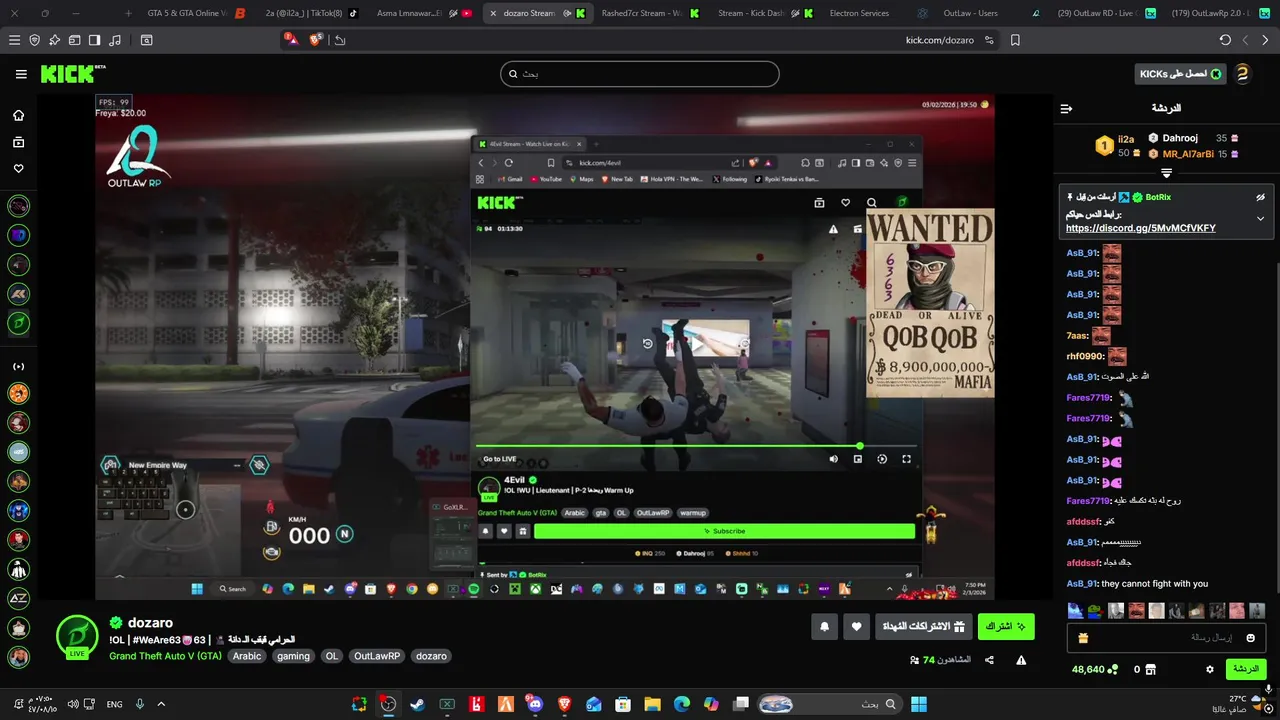This screenshot has height=720, width=1280.
Task: Click the Windows taskbar search box
Action: 829,704
